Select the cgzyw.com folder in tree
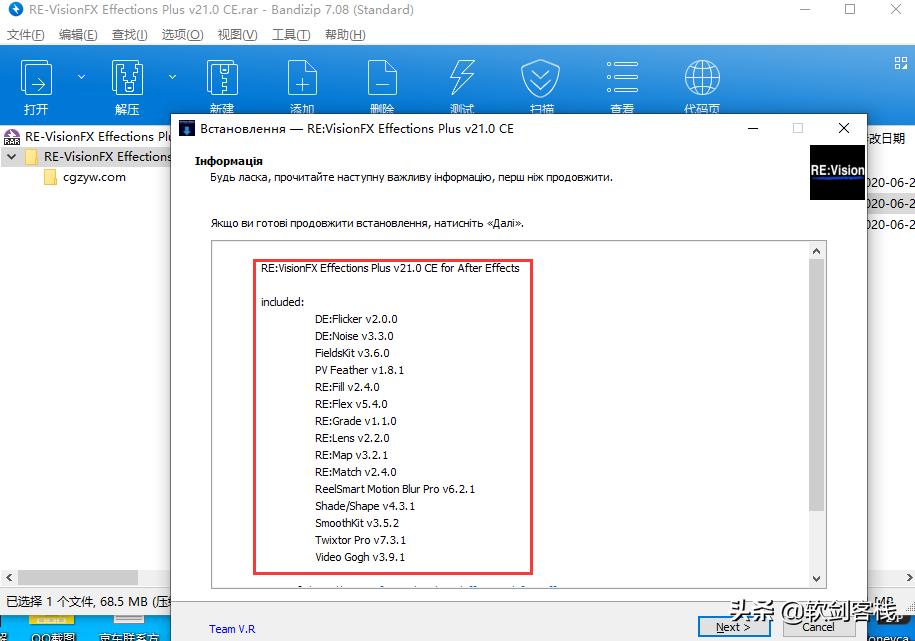The width and height of the screenshot is (915, 641). [x=94, y=177]
